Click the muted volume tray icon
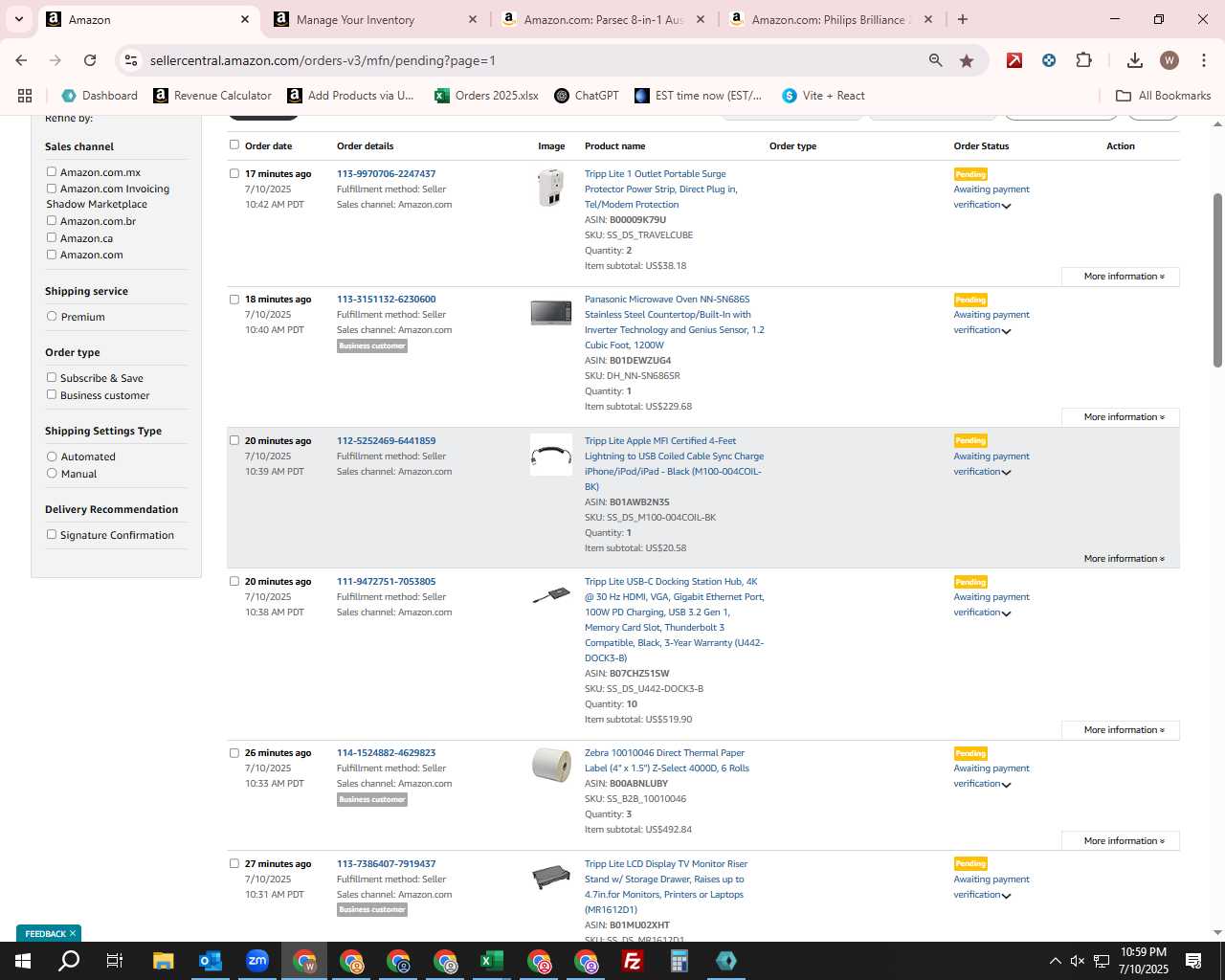Screen dimensions: 1225x980 click(x=1078, y=961)
